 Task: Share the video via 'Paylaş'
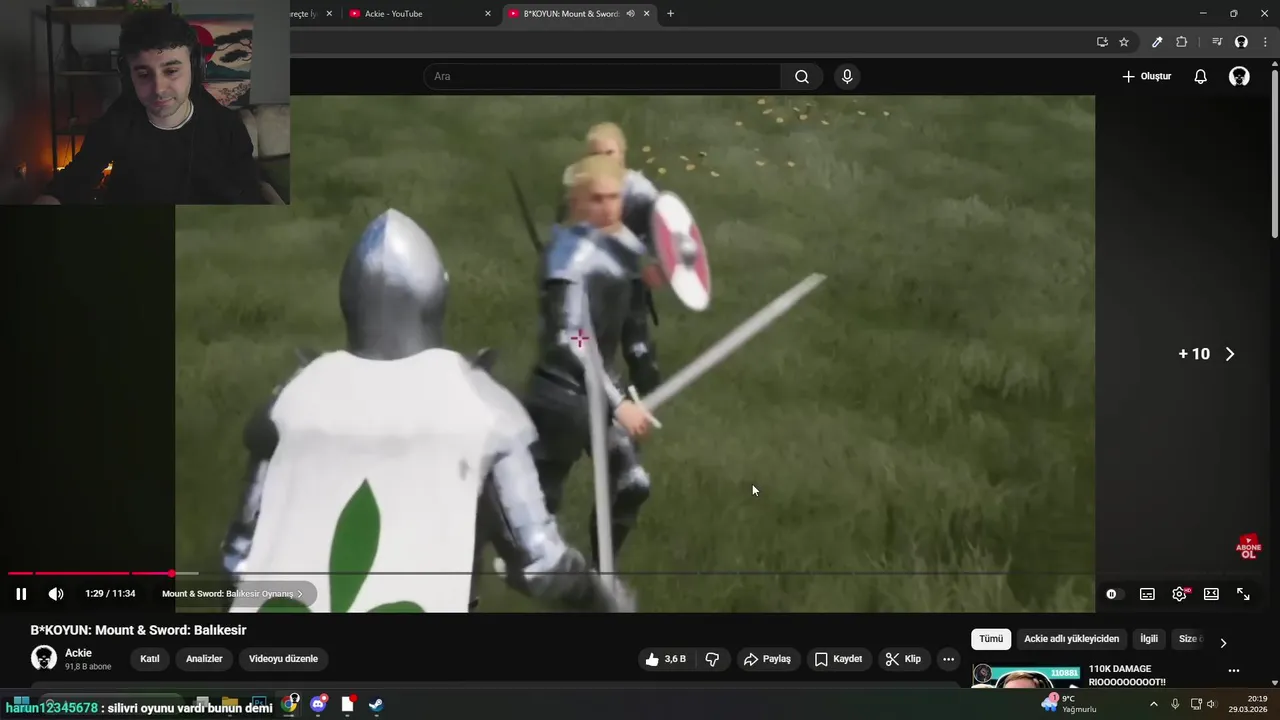point(767,659)
